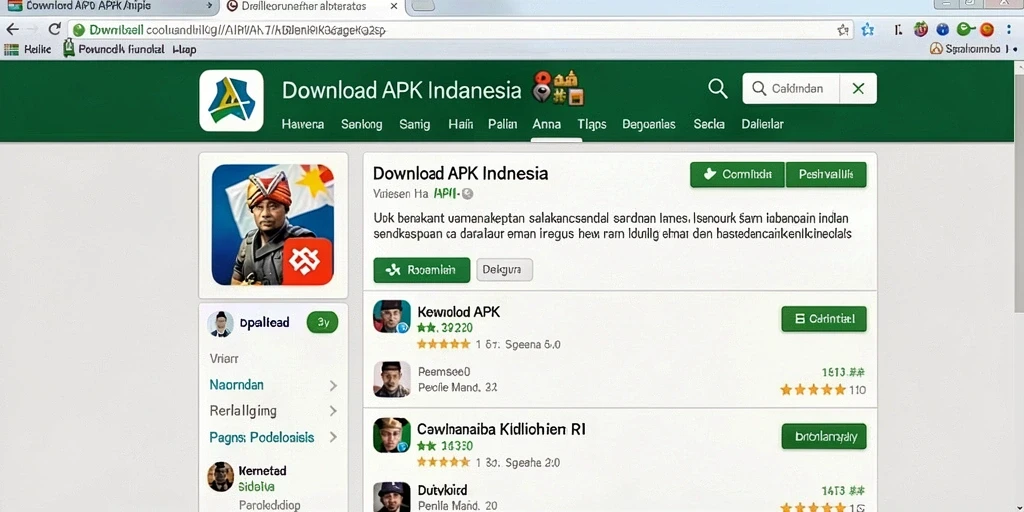The image size is (1024, 512).
Task: Expand the Naorndan sidebar chevron
Action: (x=333, y=385)
